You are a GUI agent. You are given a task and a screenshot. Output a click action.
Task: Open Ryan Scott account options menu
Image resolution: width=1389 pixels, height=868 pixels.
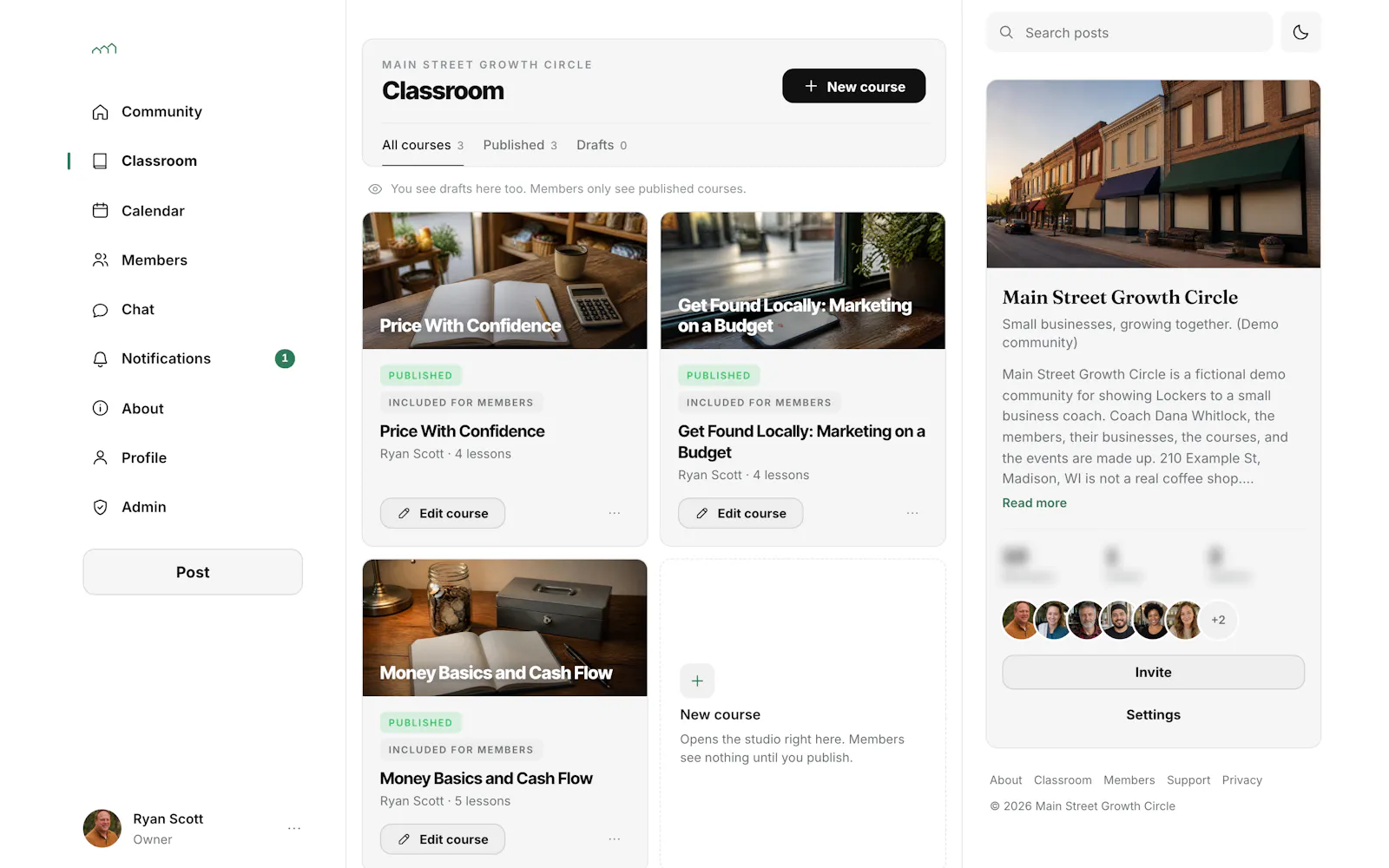294,829
